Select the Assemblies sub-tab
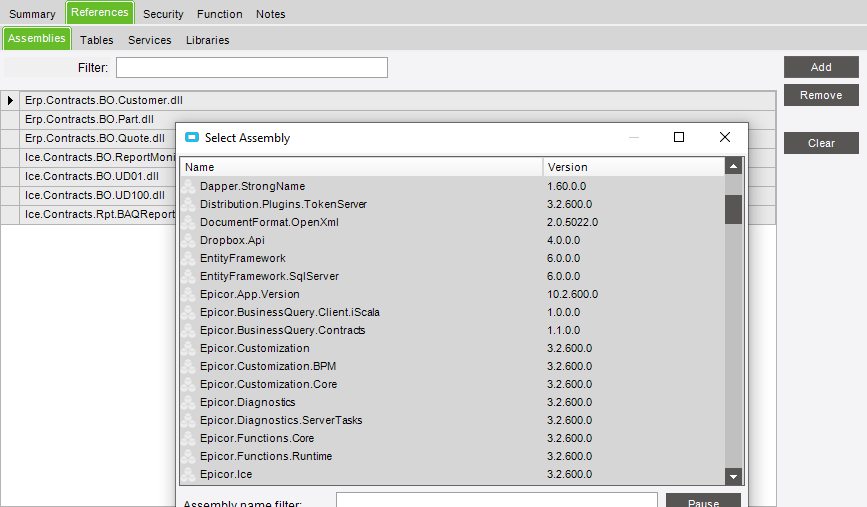Viewport: 867px width, 507px height. pyautogui.click(x=36, y=38)
